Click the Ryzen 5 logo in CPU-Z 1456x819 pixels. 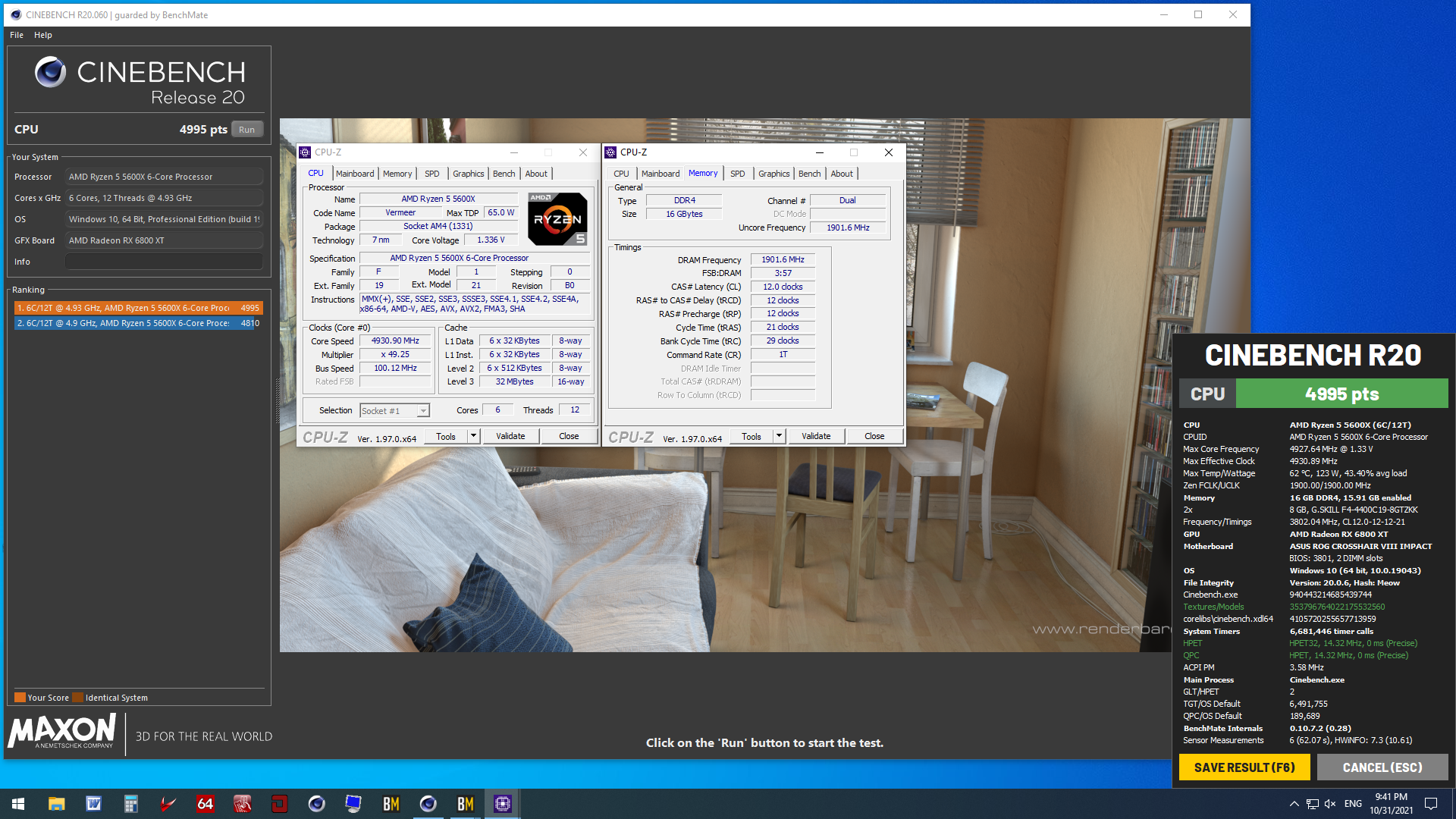557,219
